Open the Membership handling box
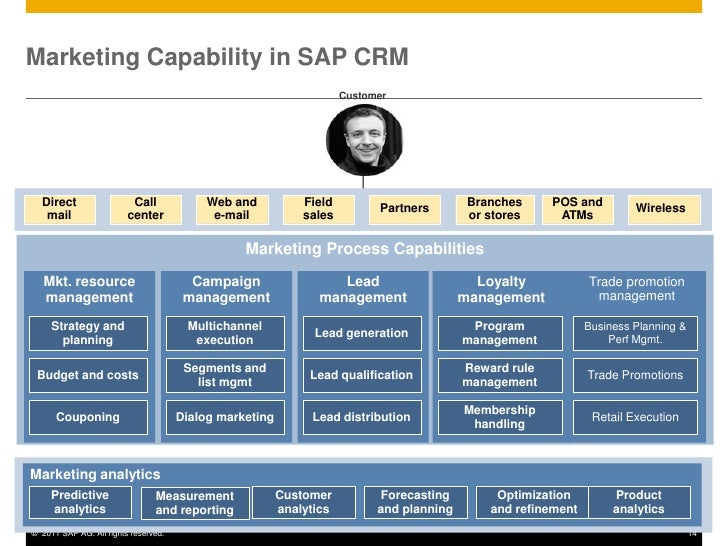 (x=500, y=417)
